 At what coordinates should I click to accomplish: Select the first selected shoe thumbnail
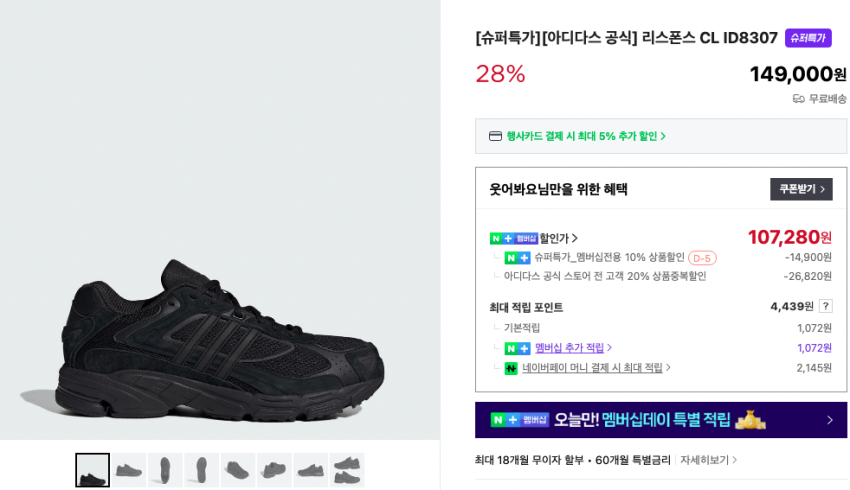[x=93, y=470]
